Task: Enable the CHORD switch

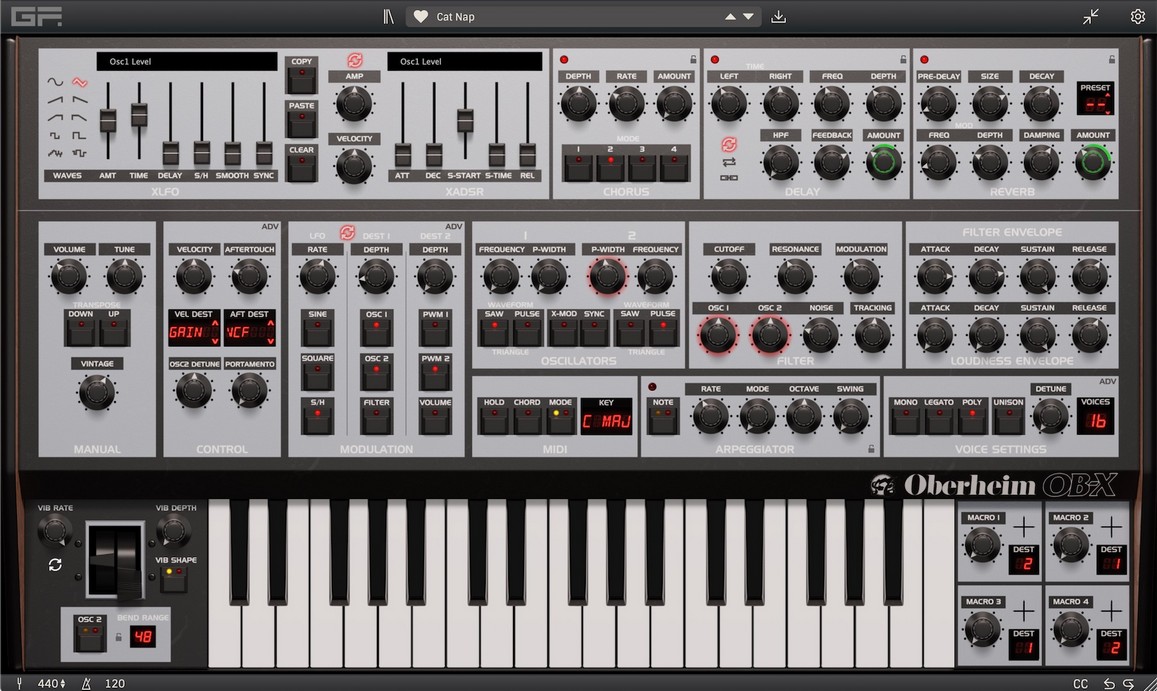Action: click(527, 419)
